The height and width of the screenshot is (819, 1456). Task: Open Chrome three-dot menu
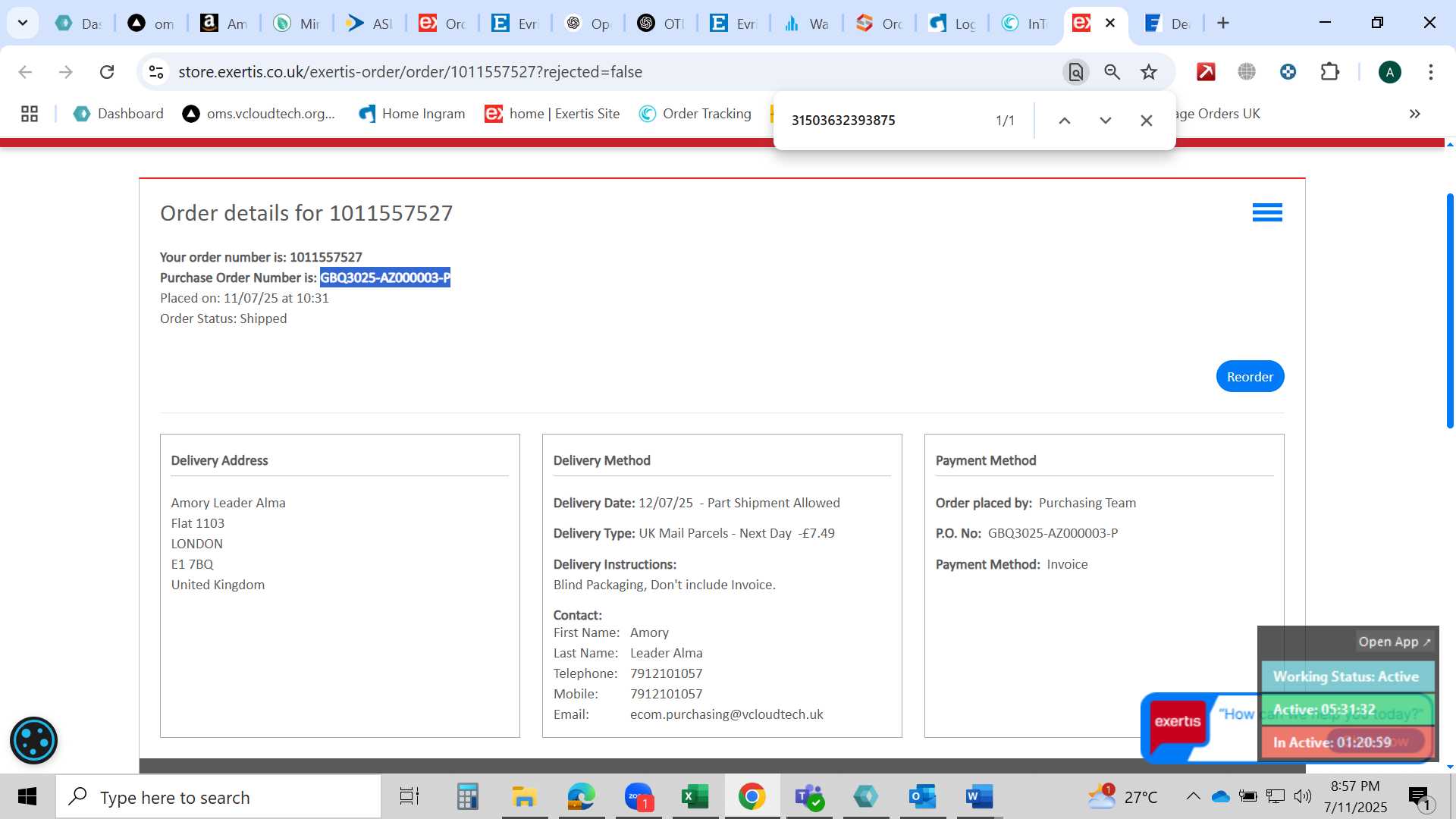tap(1431, 72)
